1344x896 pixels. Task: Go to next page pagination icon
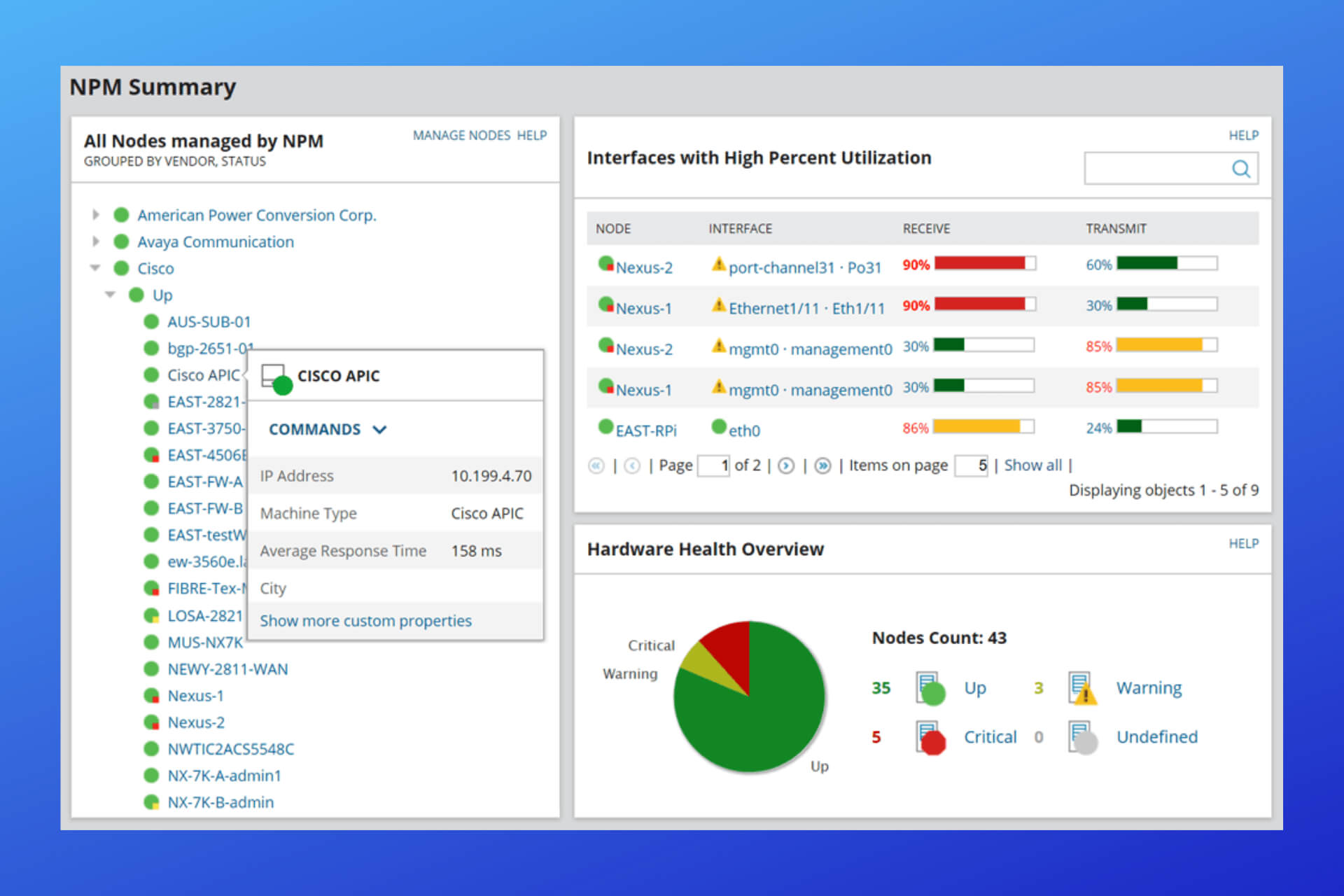pyautogui.click(x=786, y=465)
